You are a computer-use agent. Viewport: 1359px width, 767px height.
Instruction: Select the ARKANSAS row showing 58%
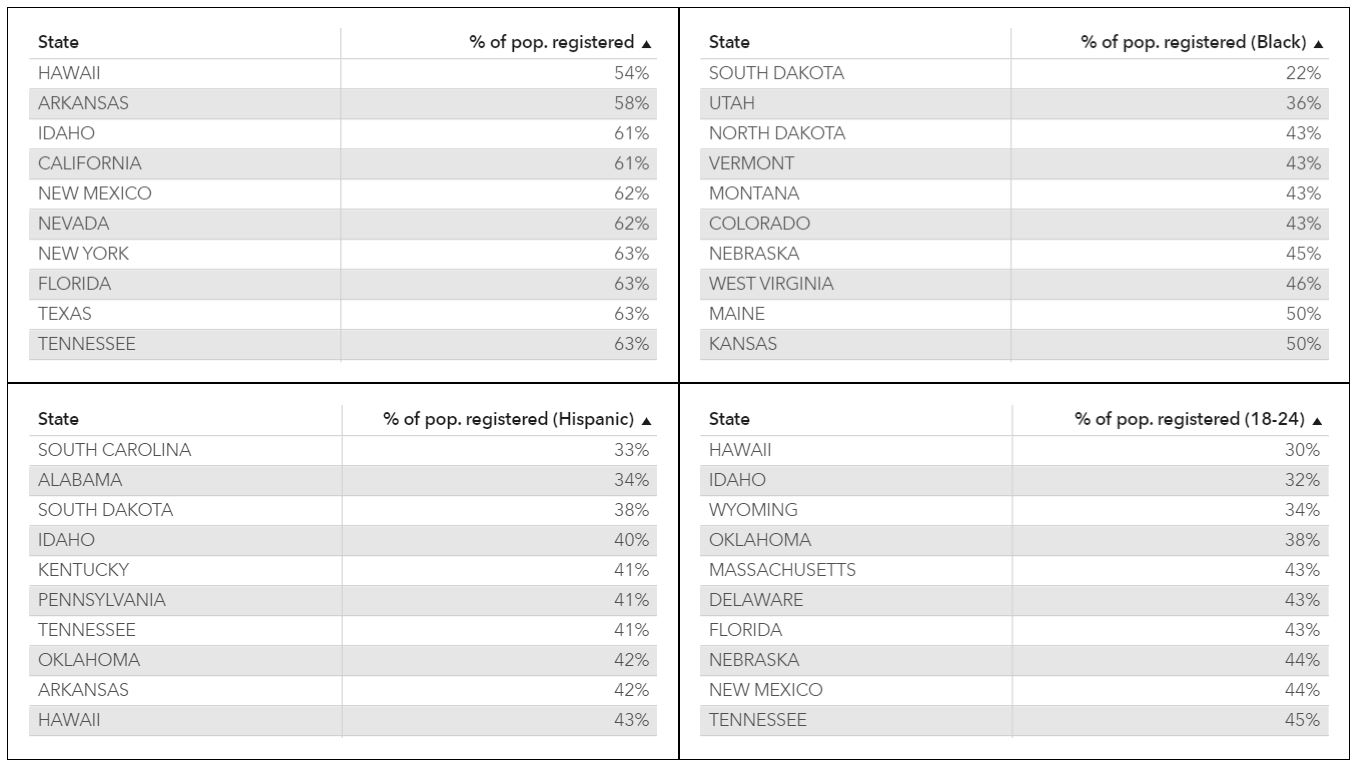point(343,103)
